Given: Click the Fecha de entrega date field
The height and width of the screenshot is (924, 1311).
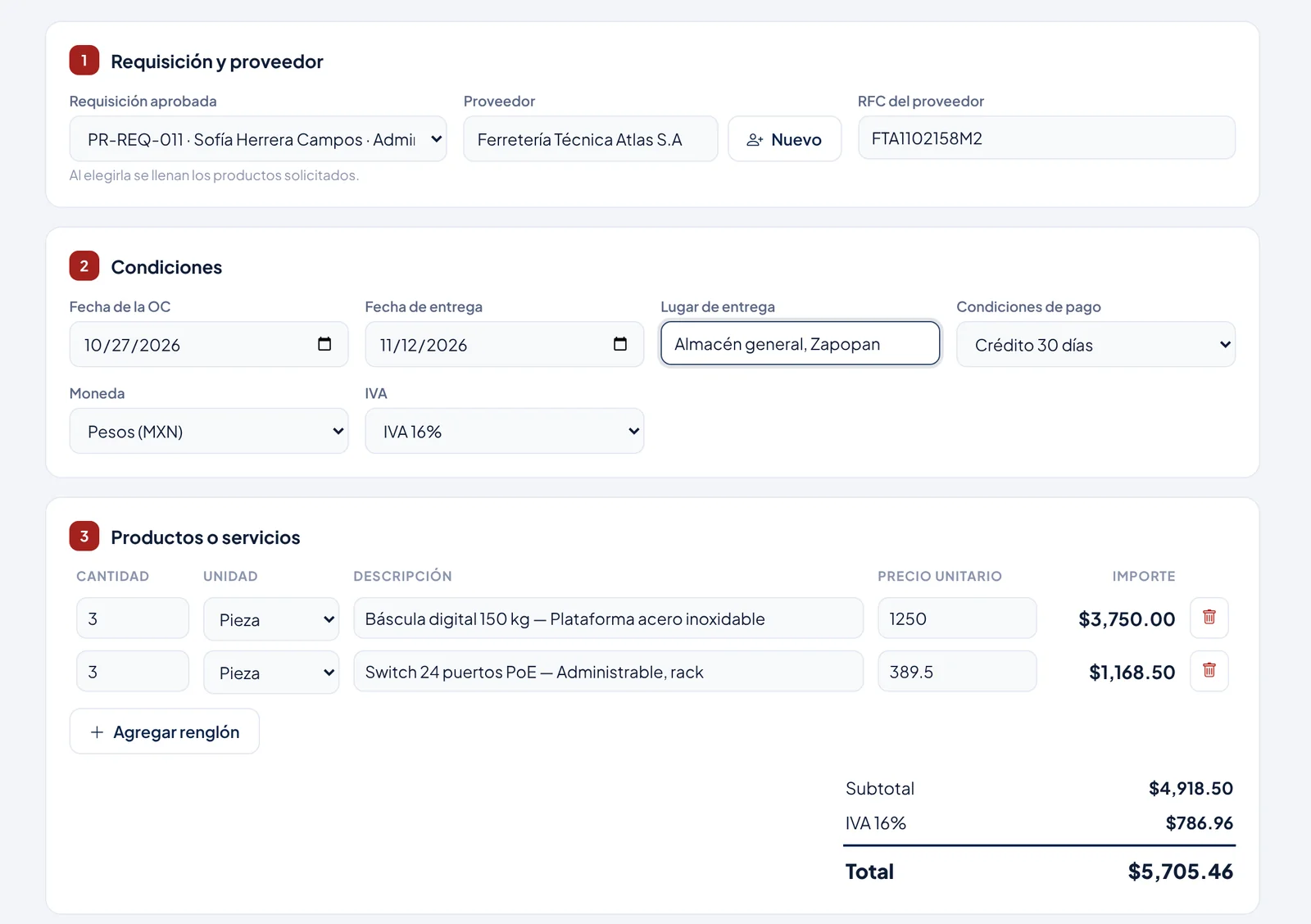Looking at the screenshot, I should click(x=505, y=345).
